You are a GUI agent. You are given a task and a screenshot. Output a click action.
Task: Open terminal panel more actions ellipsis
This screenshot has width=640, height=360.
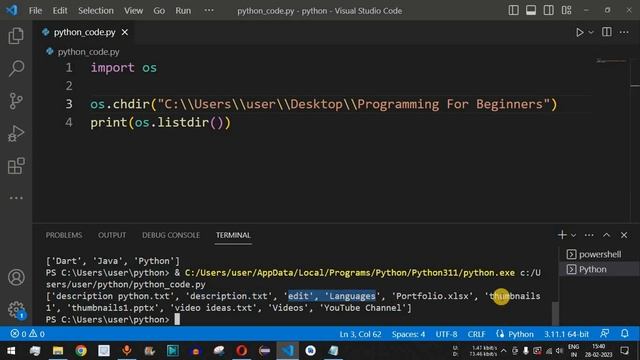[x=589, y=235]
